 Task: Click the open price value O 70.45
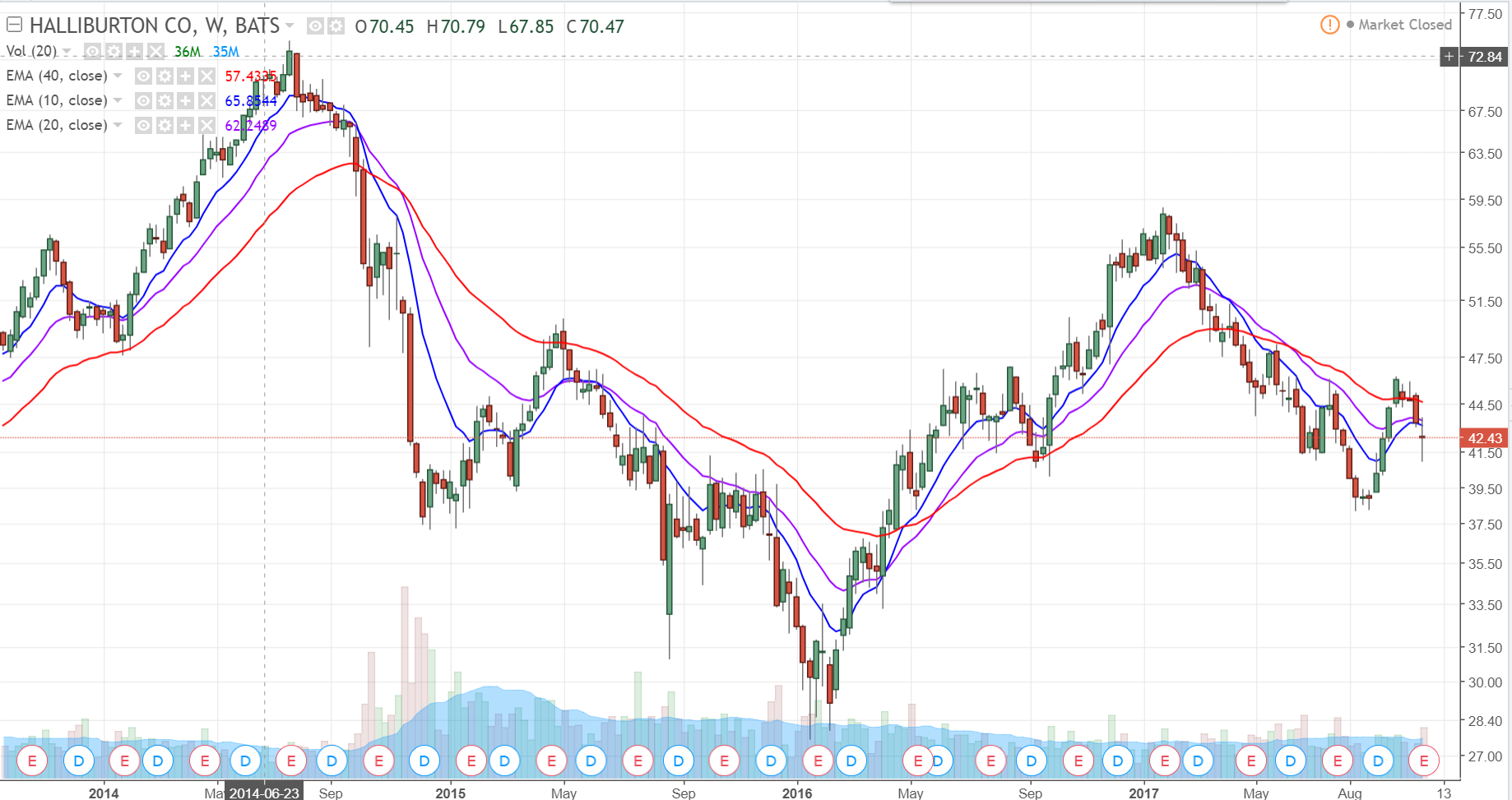pos(384,26)
